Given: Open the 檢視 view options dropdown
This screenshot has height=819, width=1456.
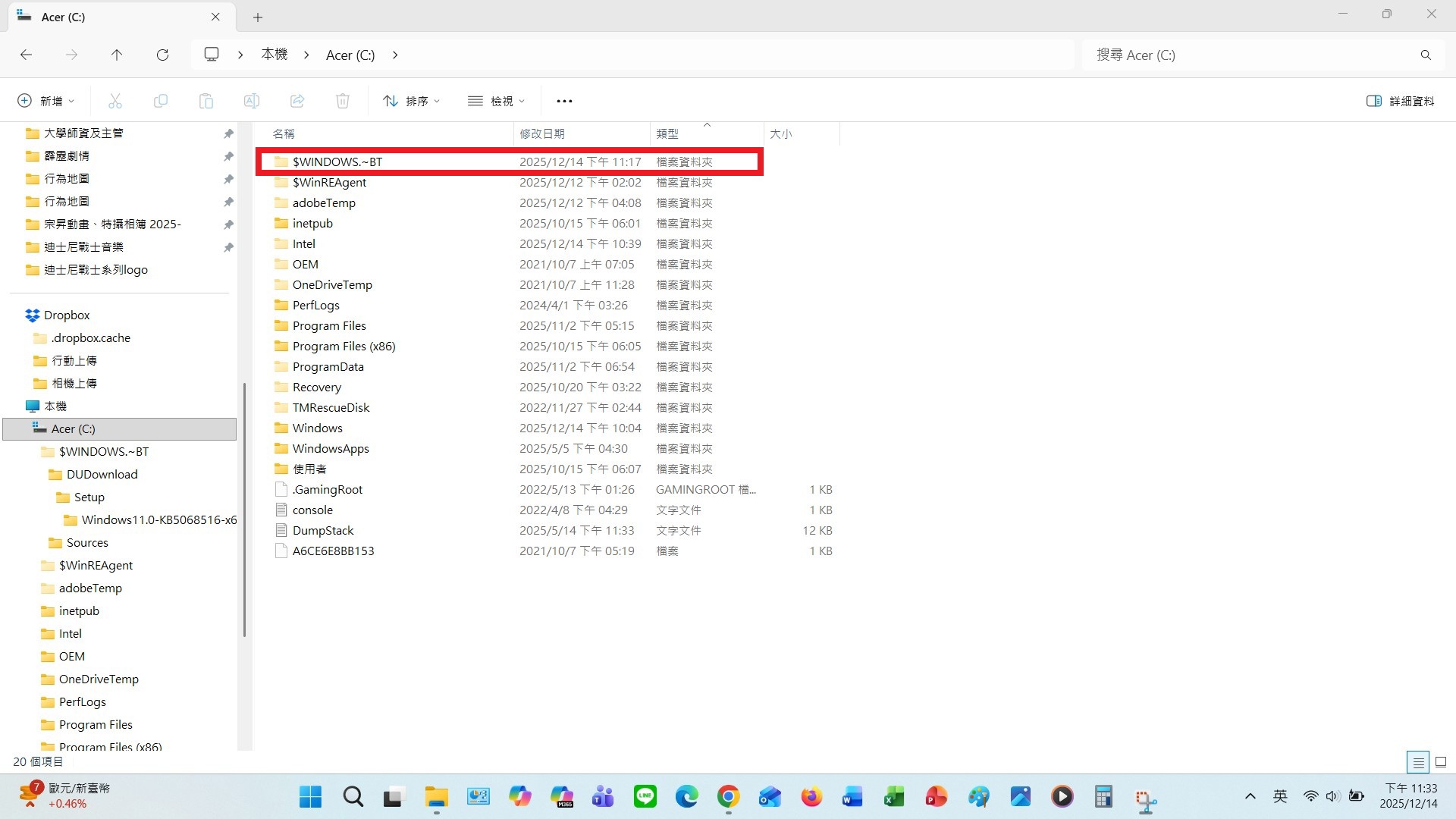Looking at the screenshot, I should click(x=496, y=100).
